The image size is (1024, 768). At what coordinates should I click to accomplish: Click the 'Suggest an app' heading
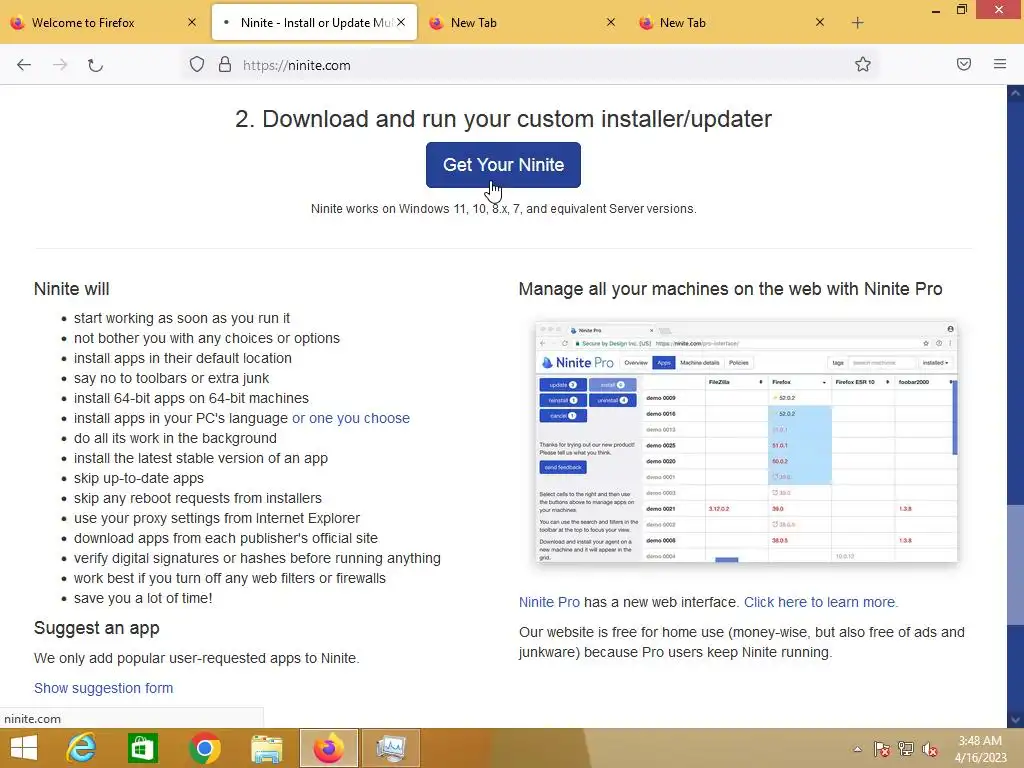pyautogui.click(x=97, y=628)
